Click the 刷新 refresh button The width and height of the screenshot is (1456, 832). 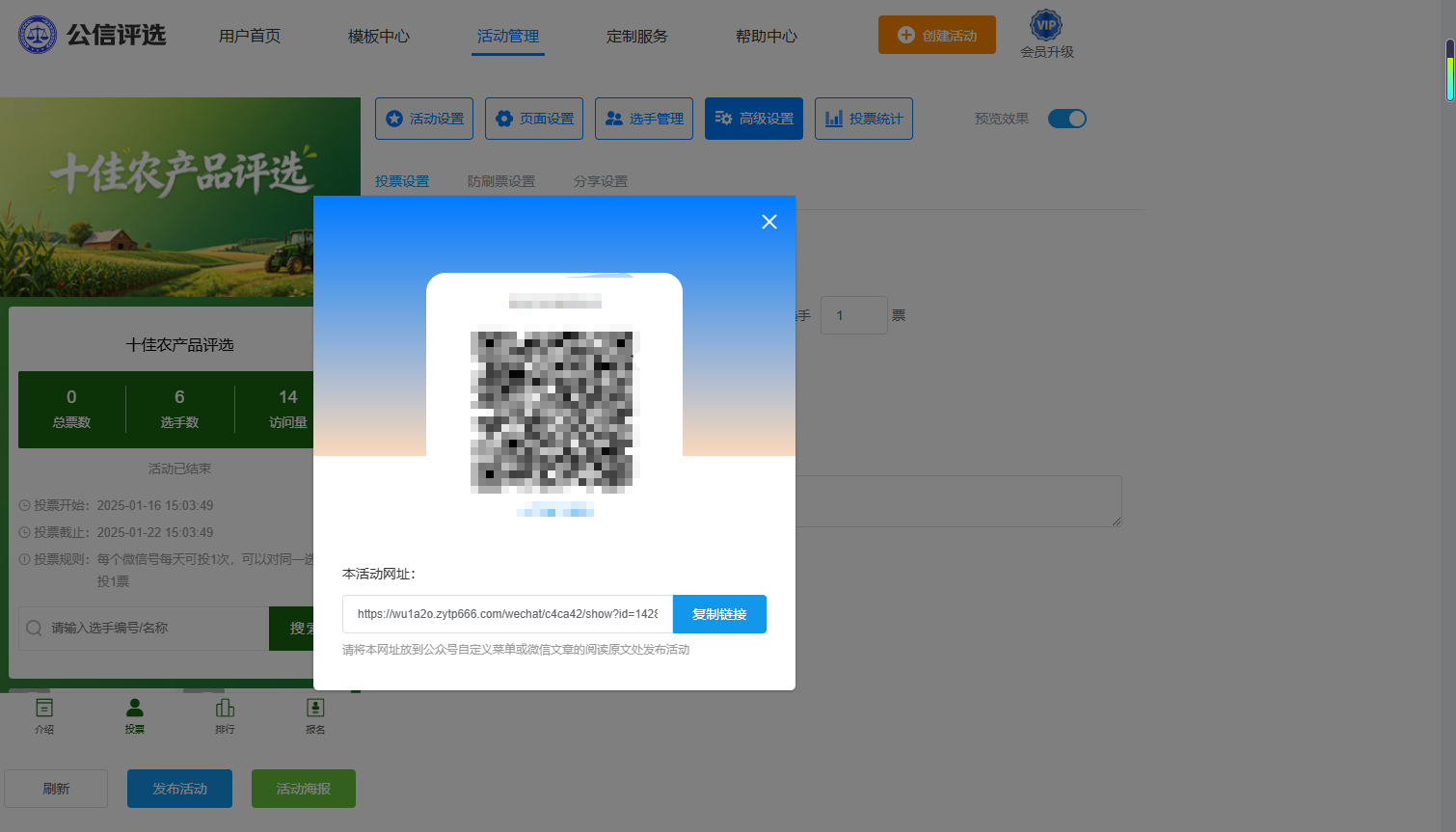[56, 789]
